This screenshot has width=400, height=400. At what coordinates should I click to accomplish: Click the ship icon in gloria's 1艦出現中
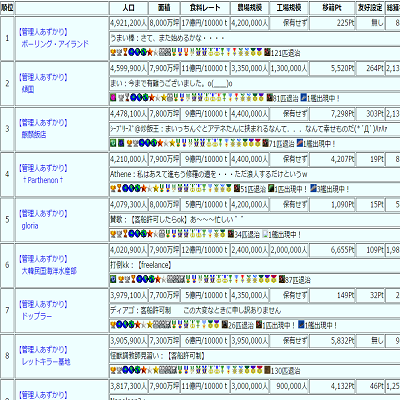pyautogui.click(x=265, y=234)
